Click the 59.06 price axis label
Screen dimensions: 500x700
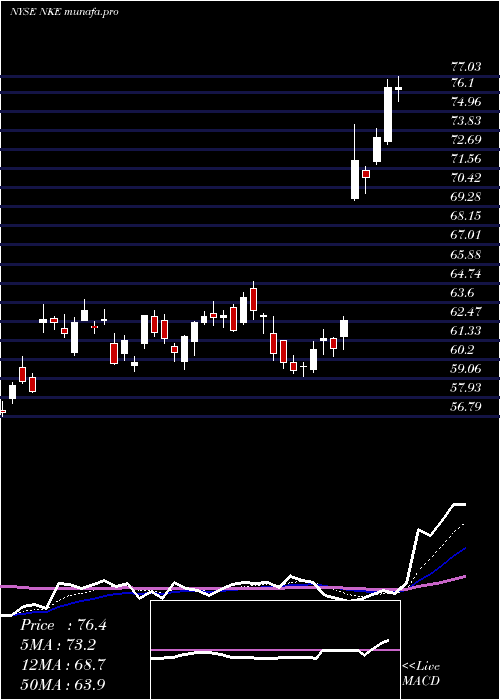pyautogui.click(x=466, y=369)
